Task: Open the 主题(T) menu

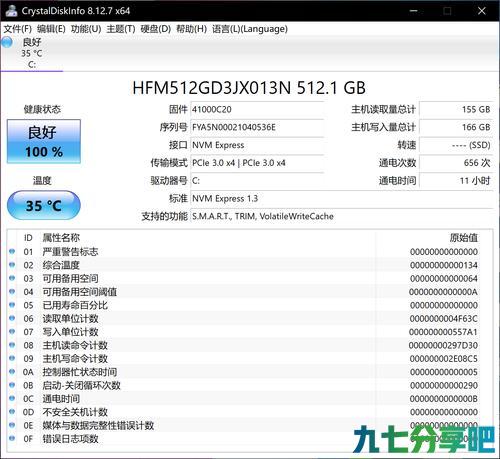Action: [121, 29]
